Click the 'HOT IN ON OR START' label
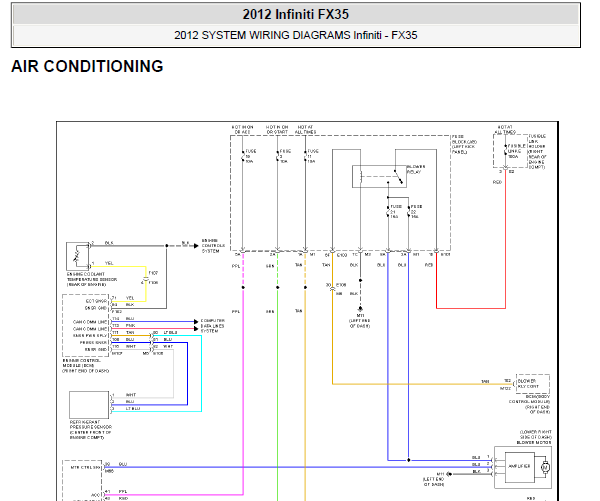 tap(277, 129)
